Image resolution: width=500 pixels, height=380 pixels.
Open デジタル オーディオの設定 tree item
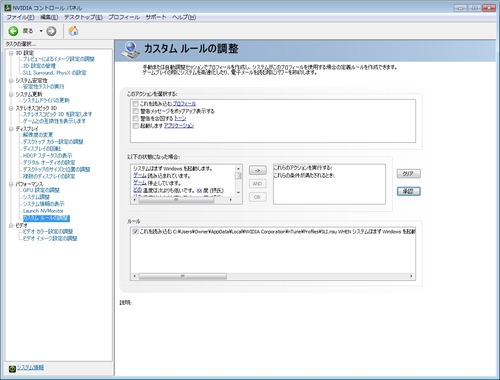pos(49,163)
